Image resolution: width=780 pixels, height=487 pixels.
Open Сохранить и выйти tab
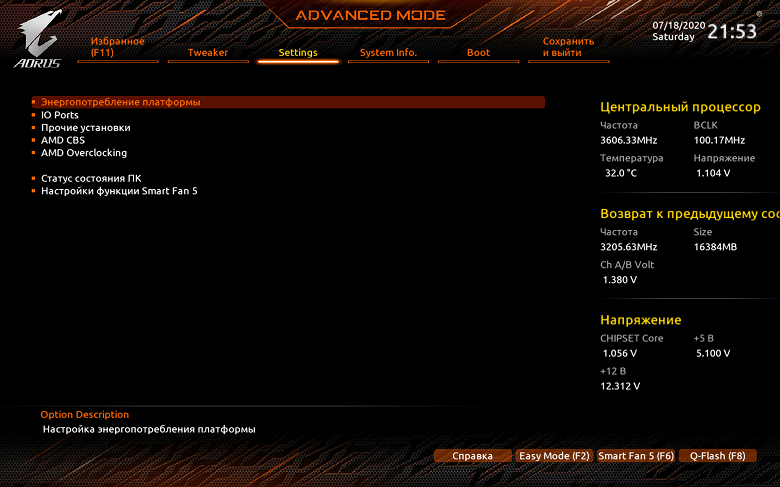569,47
